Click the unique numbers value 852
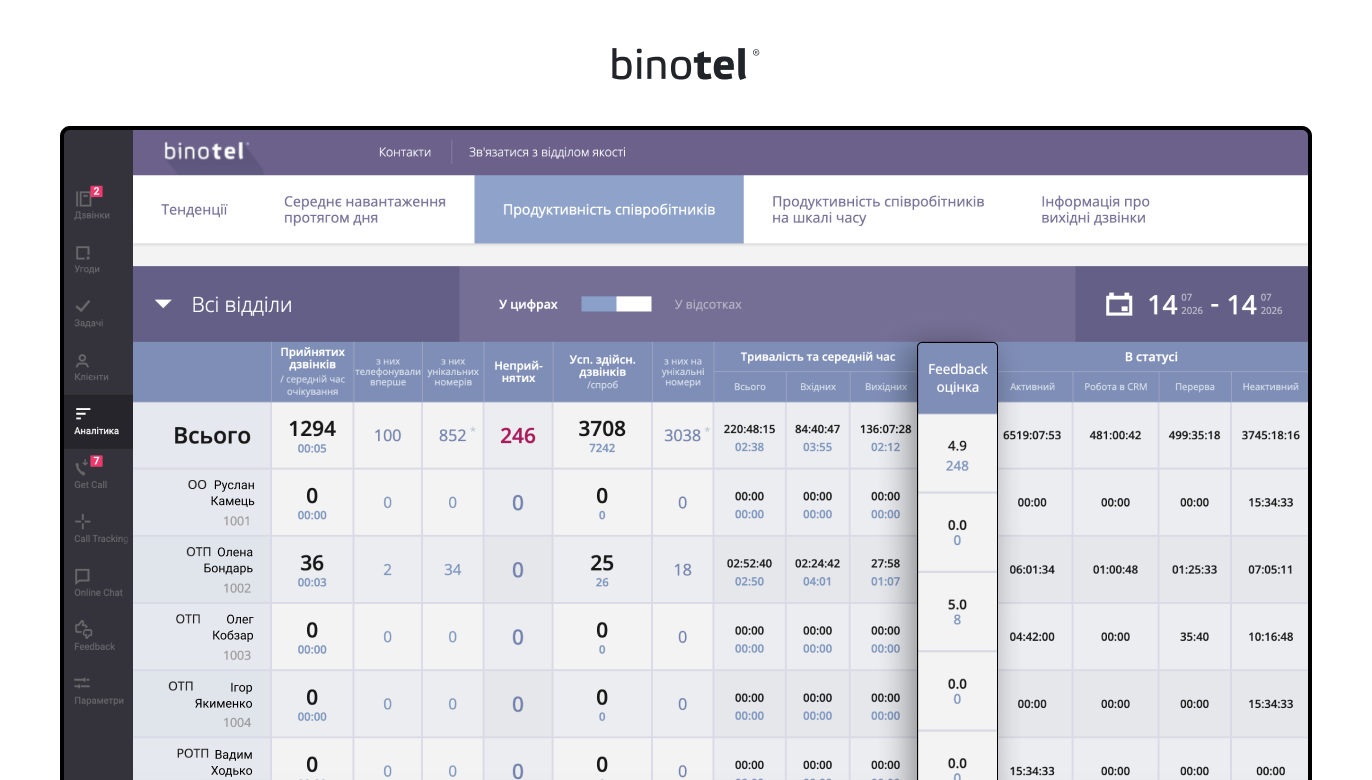1372x780 pixels. [x=453, y=436]
